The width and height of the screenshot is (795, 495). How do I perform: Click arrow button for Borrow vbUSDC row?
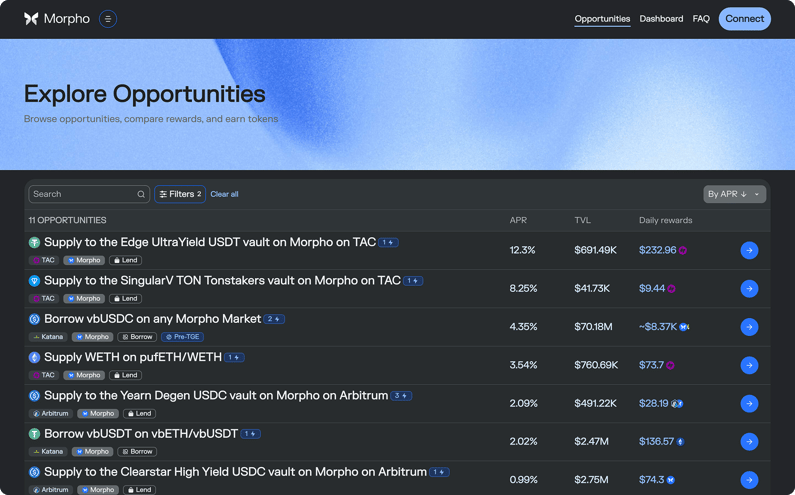pos(749,327)
